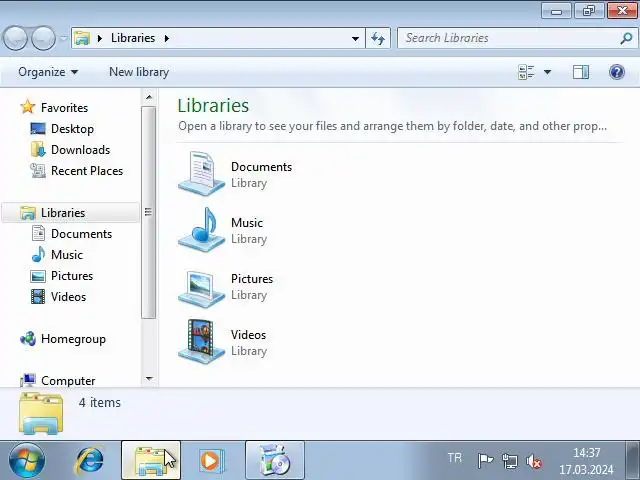Open the recent pages dropdown beside Forward
This screenshot has height=480, width=640.
click(x=64, y=38)
